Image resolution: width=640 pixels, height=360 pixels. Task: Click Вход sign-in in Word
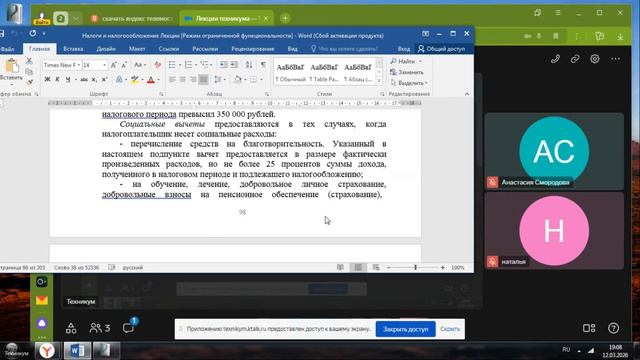[x=404, y=49]
